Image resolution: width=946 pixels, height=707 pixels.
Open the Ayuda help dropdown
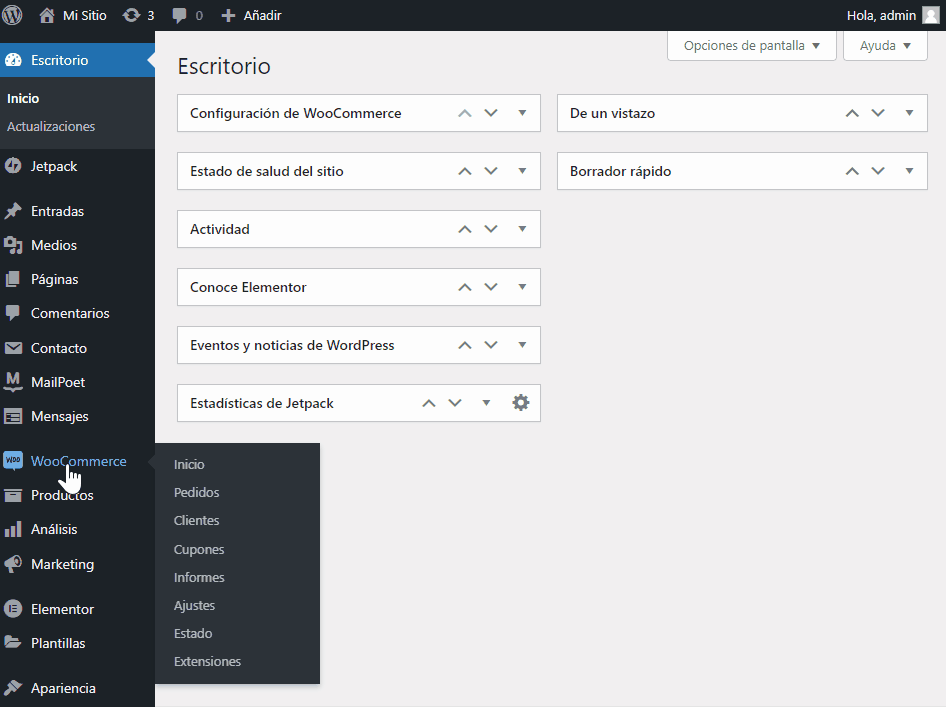coord(885,45)
